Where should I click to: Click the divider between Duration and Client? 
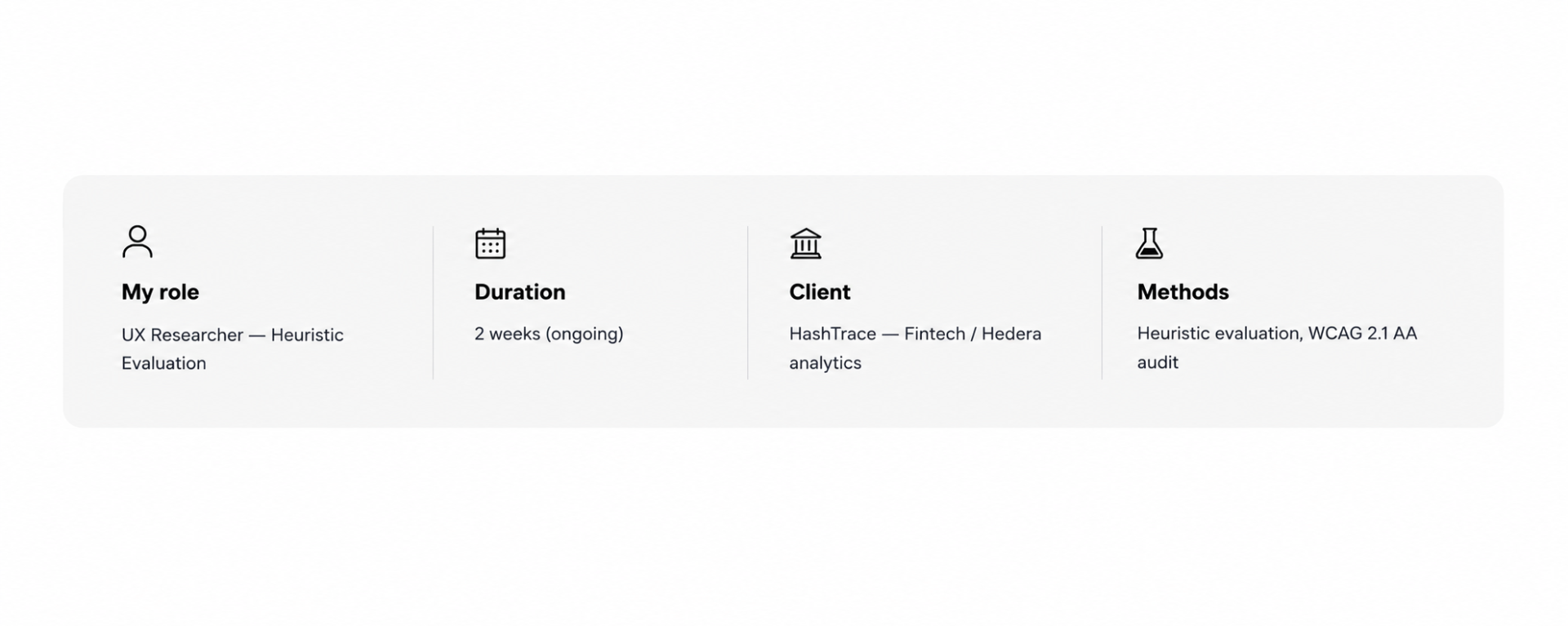[747, 303]
